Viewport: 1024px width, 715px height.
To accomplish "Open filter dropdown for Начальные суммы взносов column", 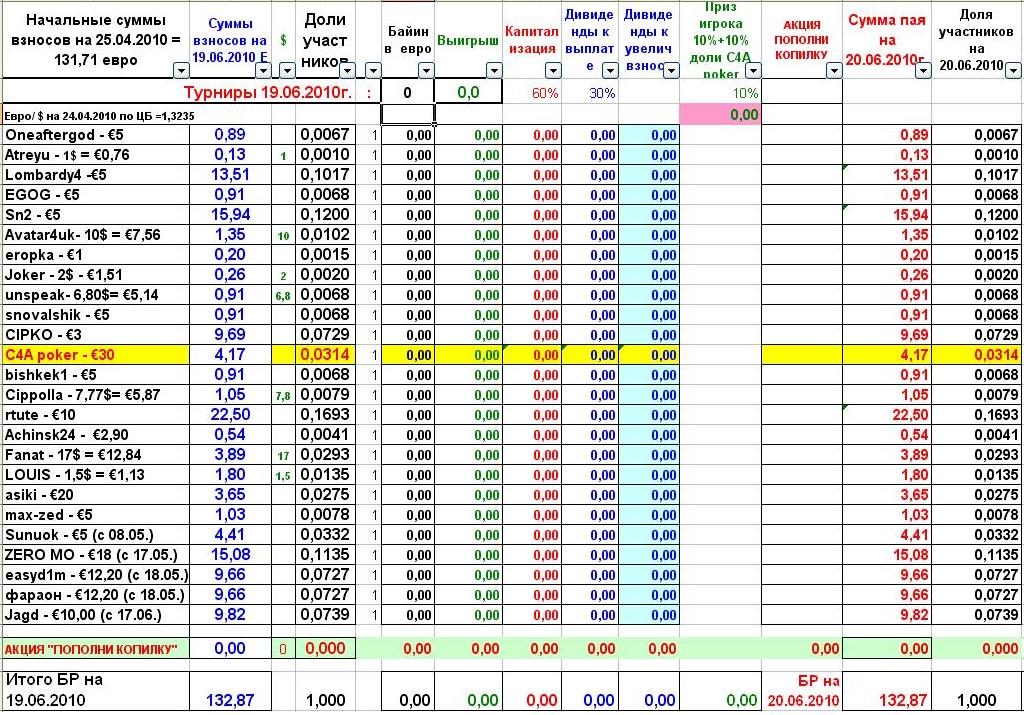I will [181, 70].
